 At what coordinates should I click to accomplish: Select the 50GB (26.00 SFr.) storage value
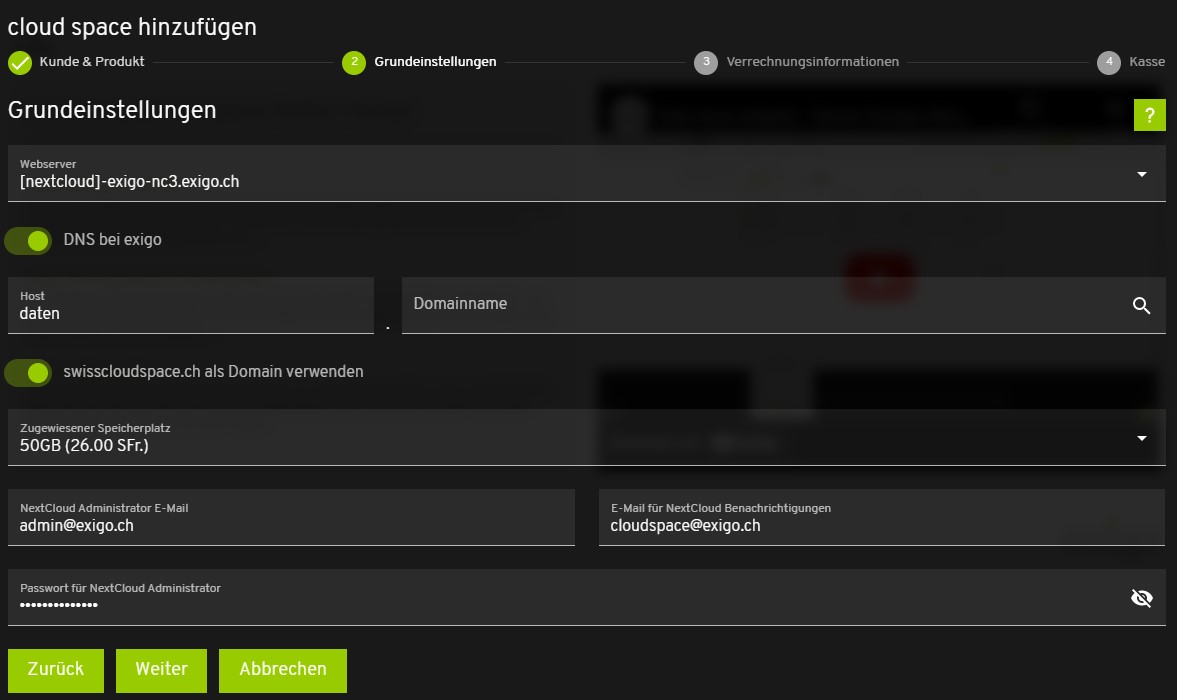point(84,446)
